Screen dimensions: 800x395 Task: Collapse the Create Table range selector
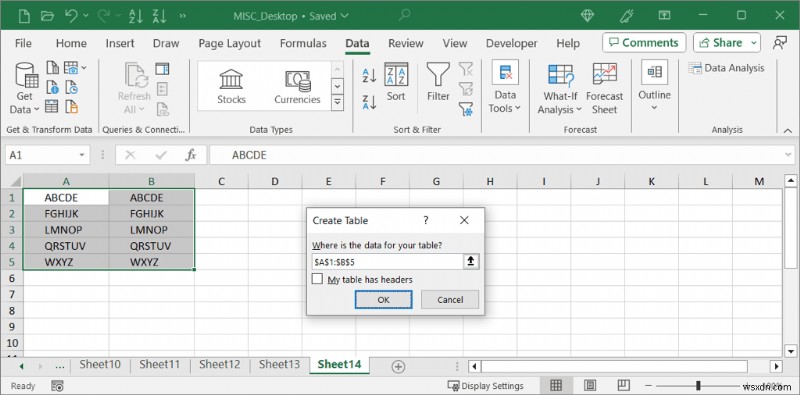tap(471, 261)
